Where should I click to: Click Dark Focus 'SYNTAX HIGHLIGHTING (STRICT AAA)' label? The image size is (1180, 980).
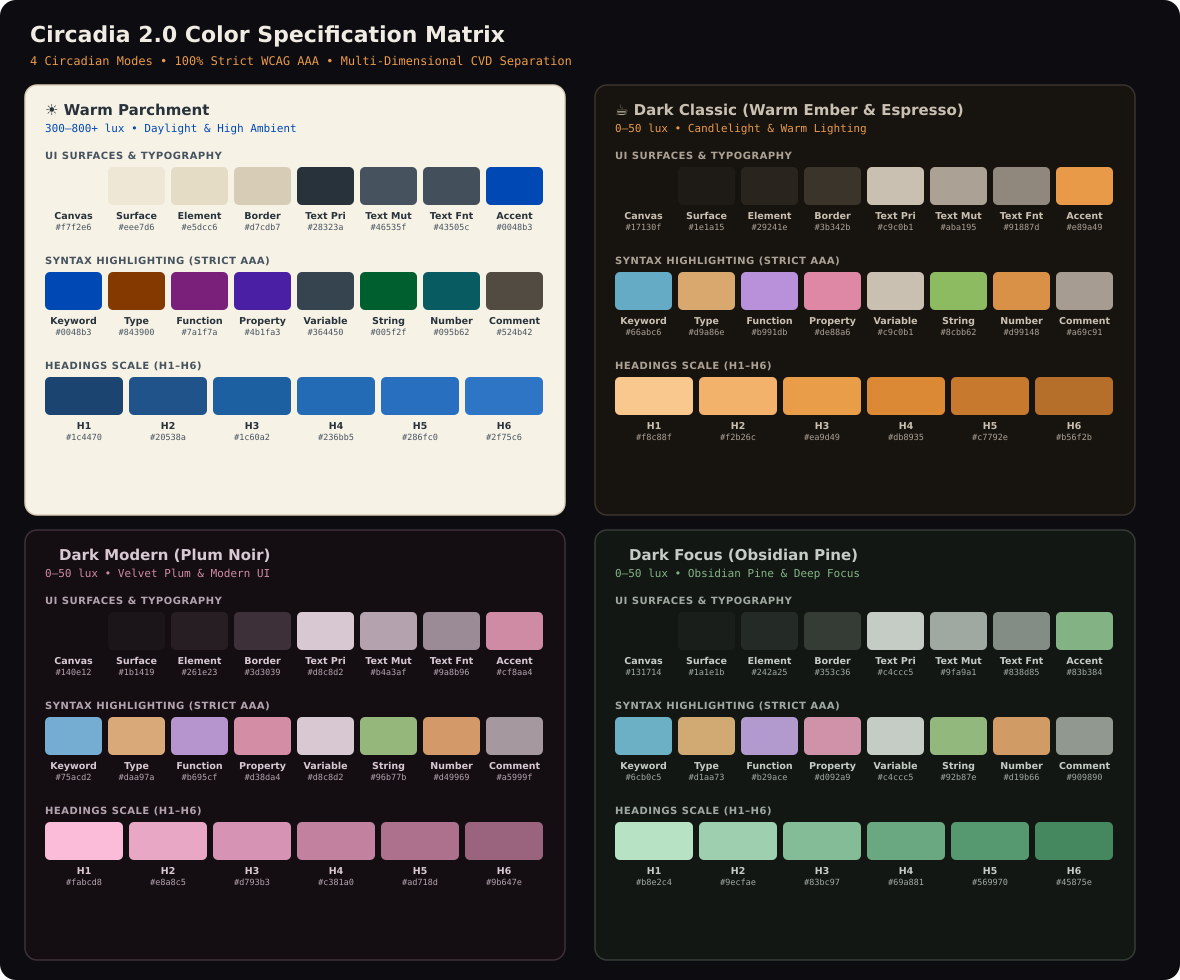[x=728, y=705]
